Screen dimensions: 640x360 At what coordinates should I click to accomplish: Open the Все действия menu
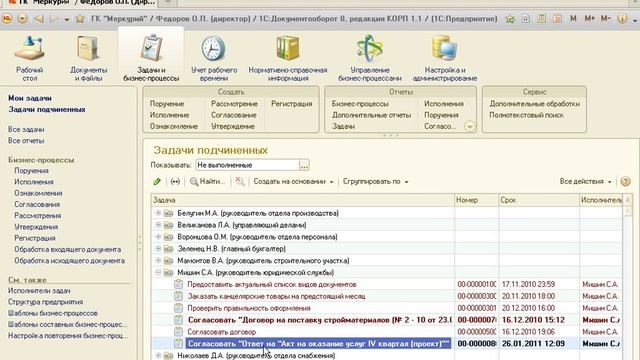pos(585,182)
